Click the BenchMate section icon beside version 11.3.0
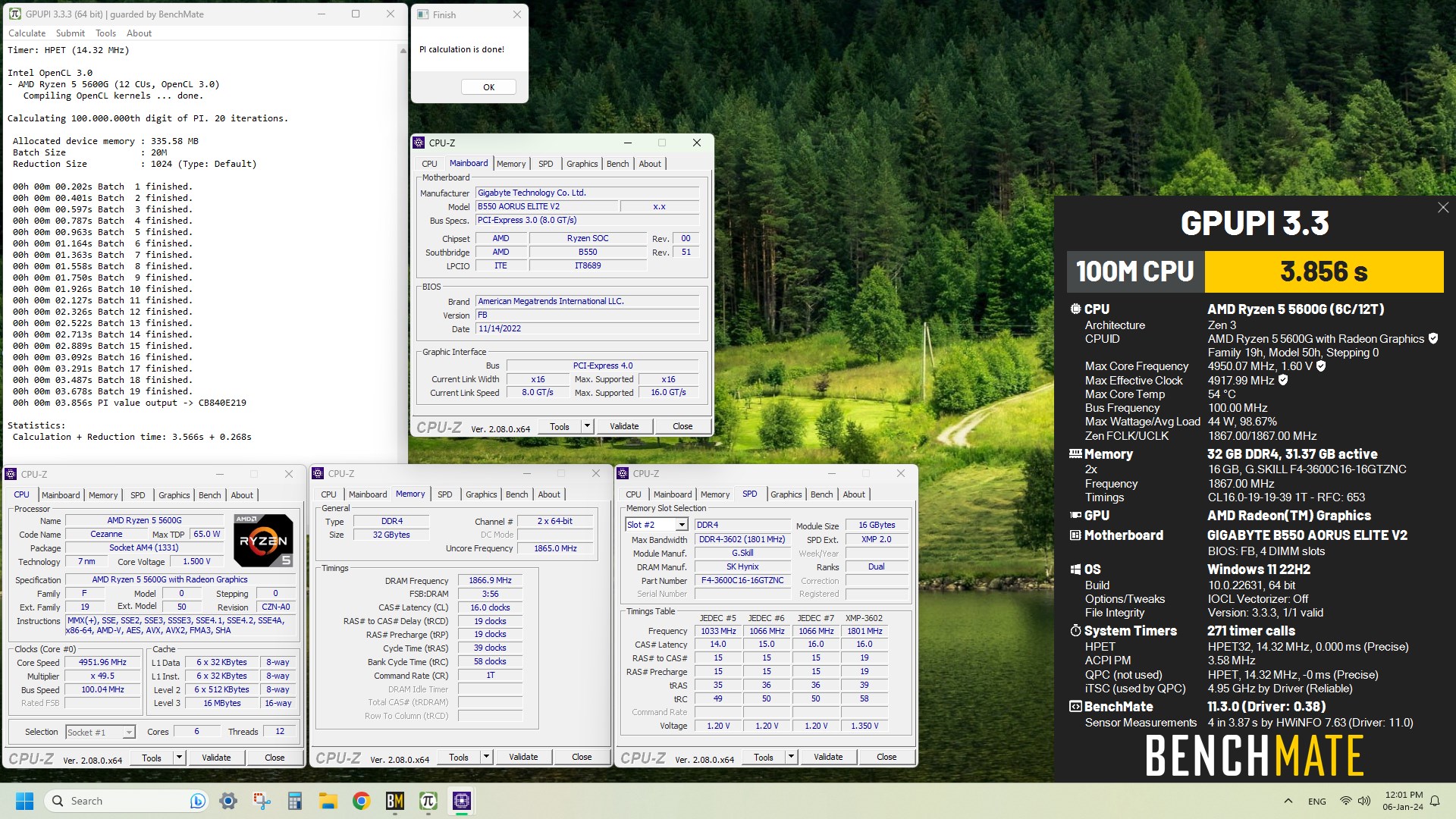1456x819 pixels. point(1075,706)
